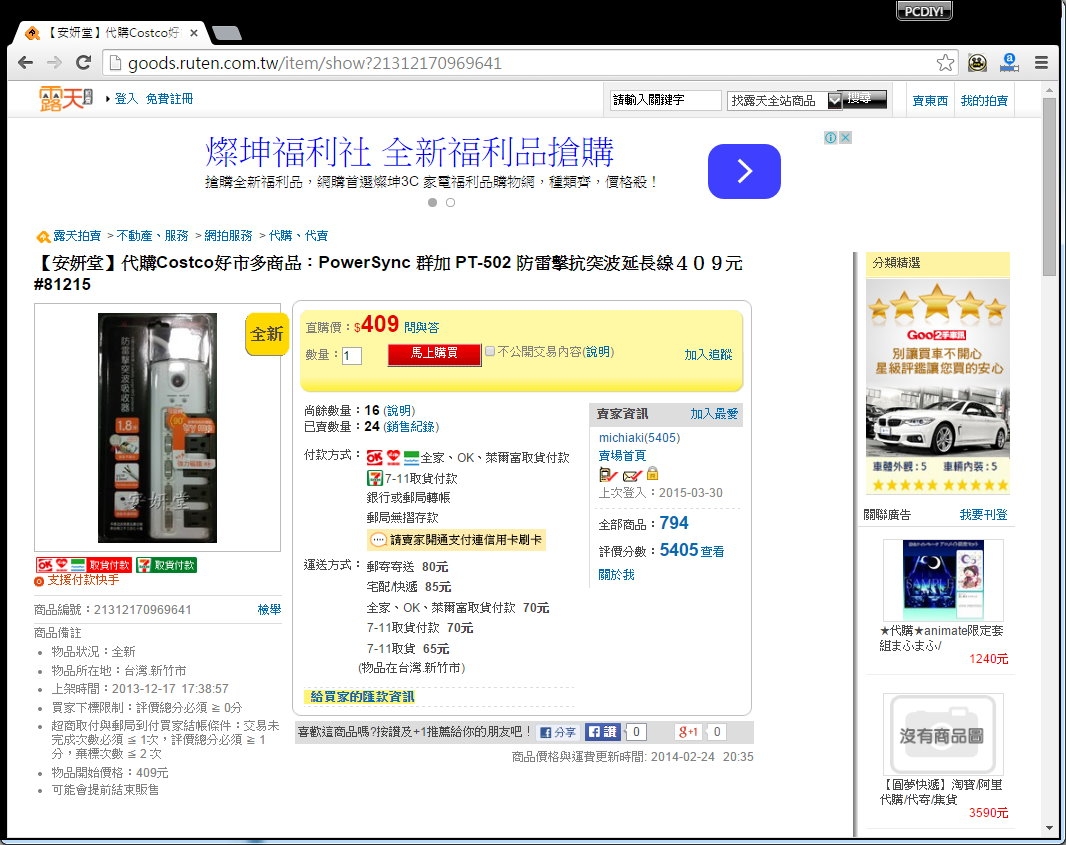Click the 加入追蹤 link
This screenshot has width=1066, height=845.
coord(708,355)
